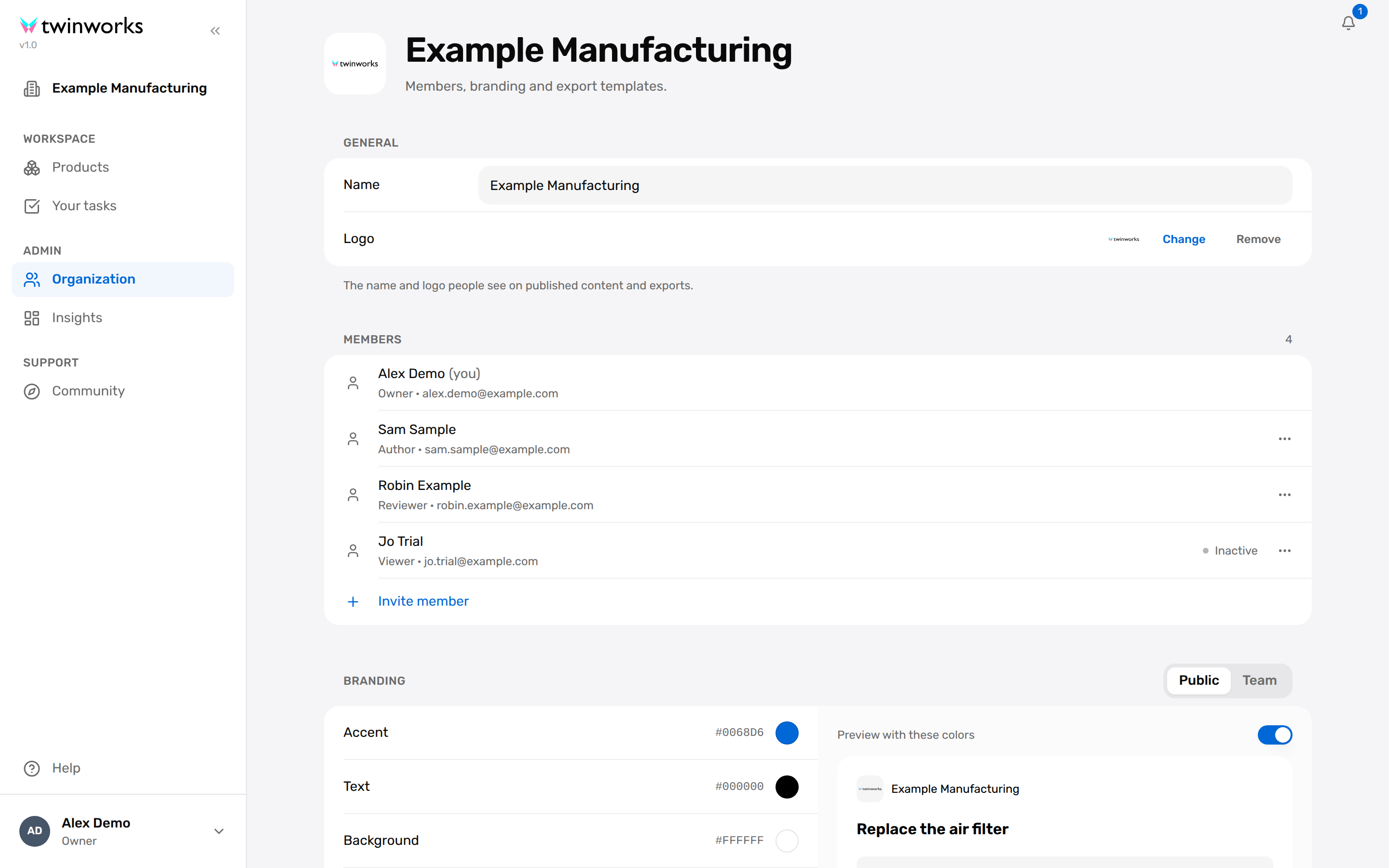Expand the Alex Demo account menu chevron

click(x=218, y=831)
